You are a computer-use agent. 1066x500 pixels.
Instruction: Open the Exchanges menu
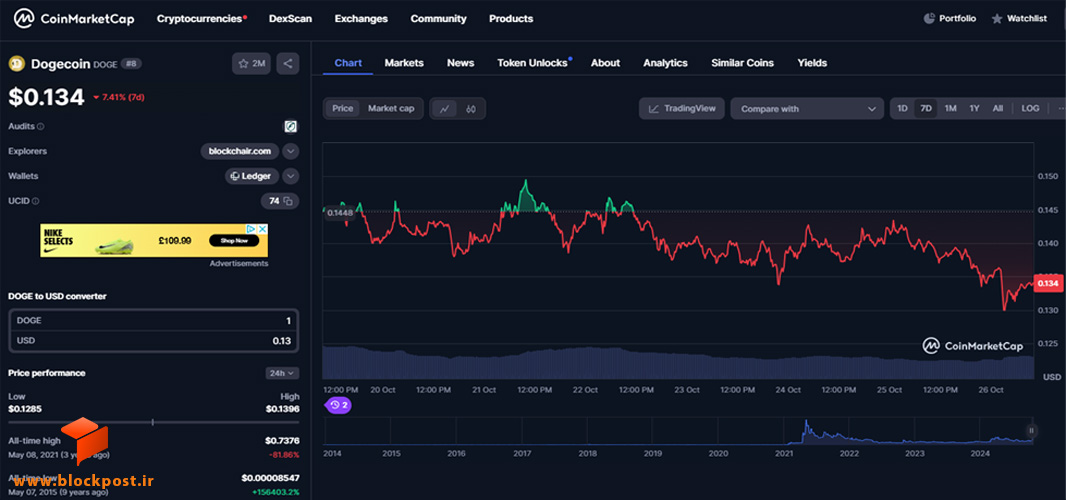(361, 18)
